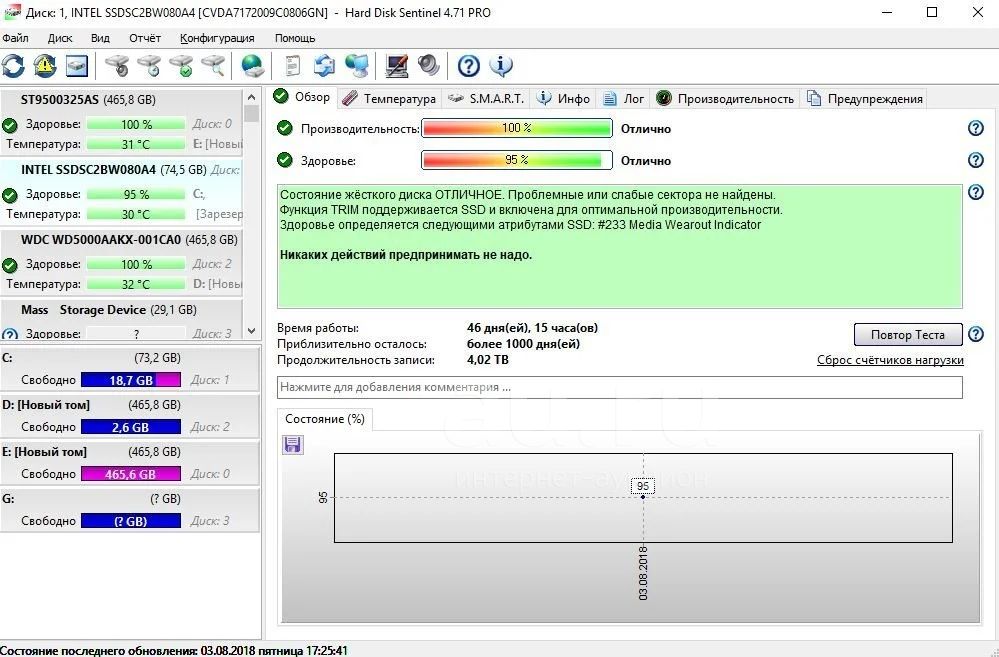Click the 46 дня(ей), 15 часа(ов) value
The height and width of the screenshot is (657, 999).
(533, 328)
